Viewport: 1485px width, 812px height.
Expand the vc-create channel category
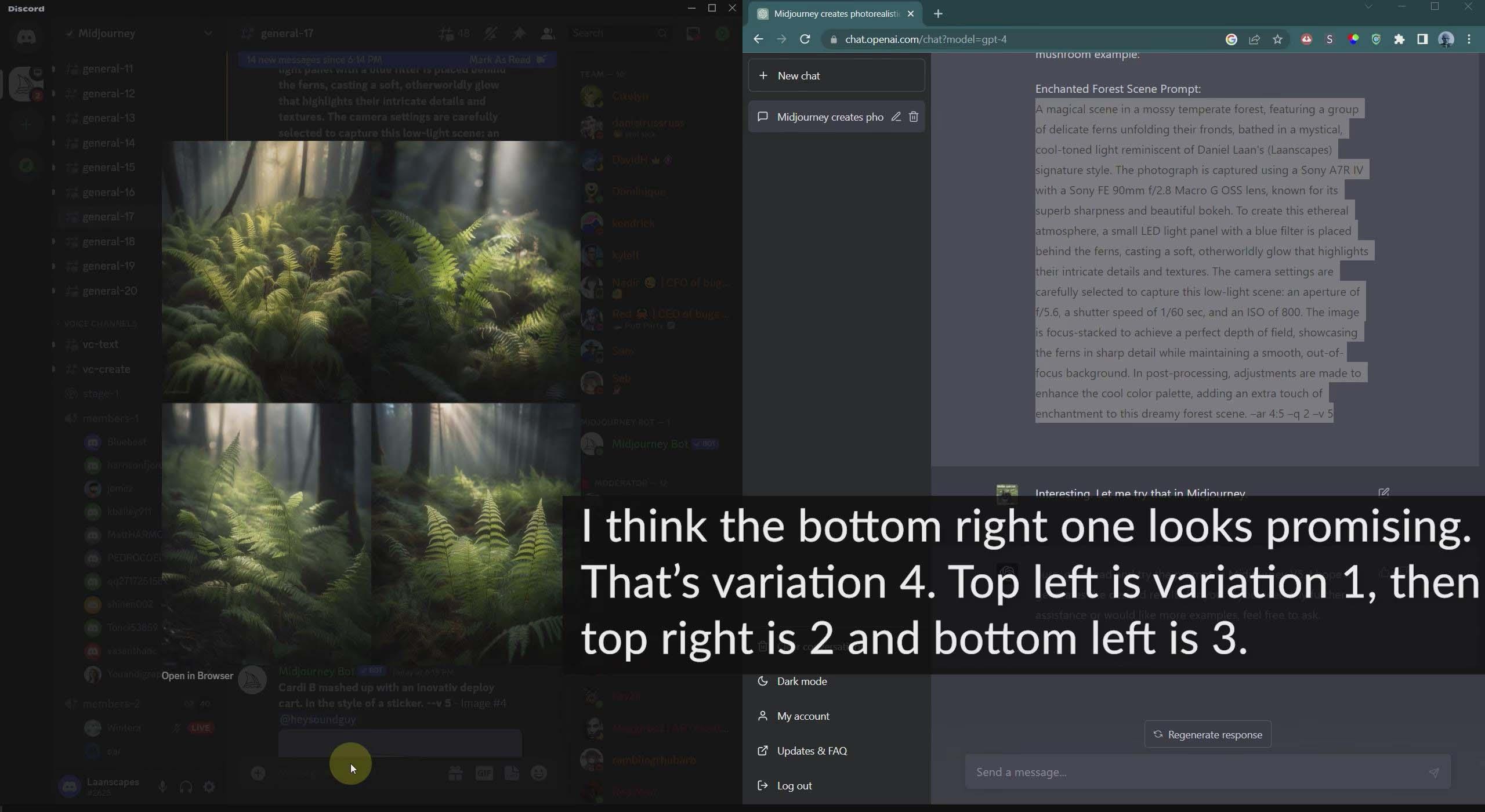pyautogui.click(x=54, y=363)
